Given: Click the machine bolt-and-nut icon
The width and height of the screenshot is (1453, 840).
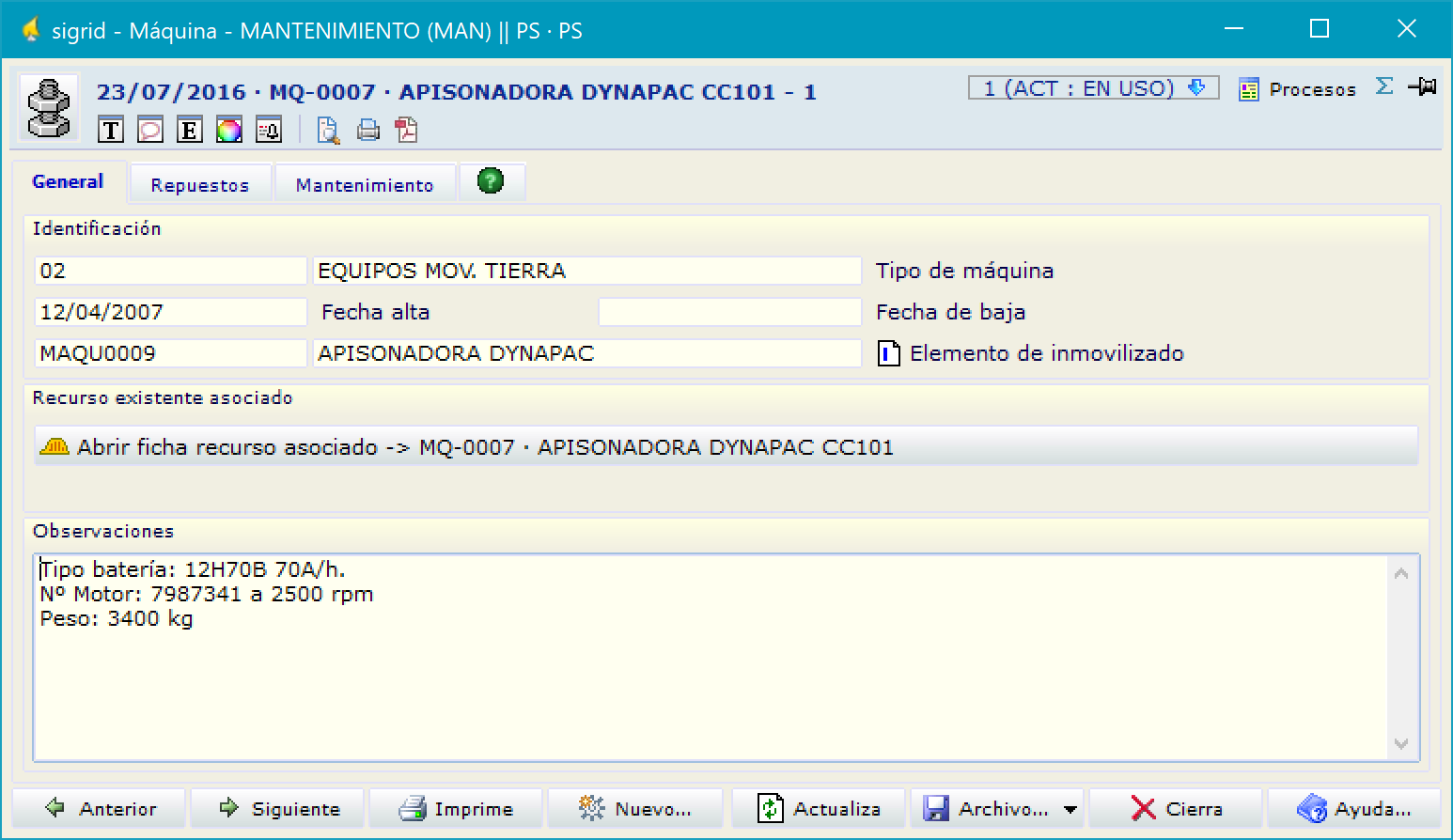Looking at the screenshot, I should click(x=49, y=107).
